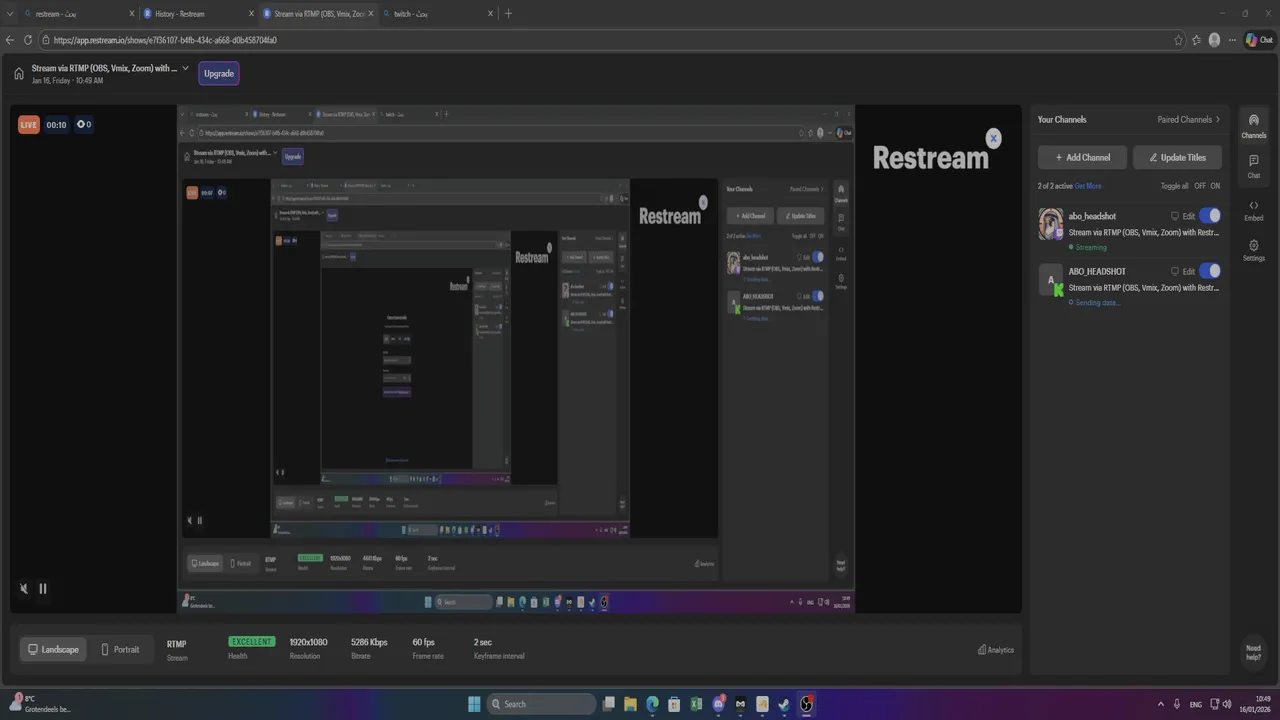The width and height of the screenshot is (1280, 720).
Task: Open the Chat sidebar panel
Action: pyautogui.click(x=1253, y=166)
